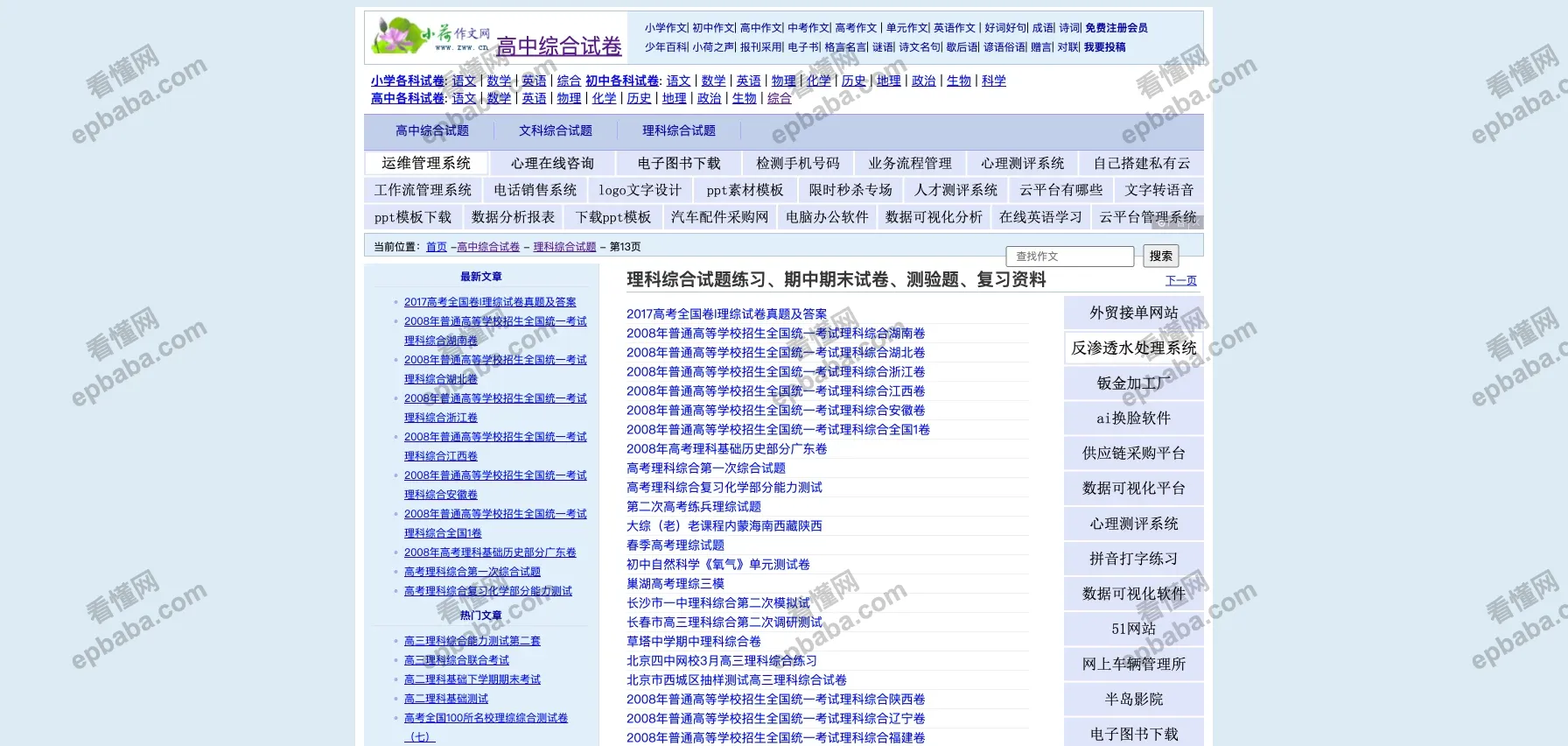Click 汽车配件采购网 ad button
Viewport: 1568px width, 746px height.
(720, 217)
